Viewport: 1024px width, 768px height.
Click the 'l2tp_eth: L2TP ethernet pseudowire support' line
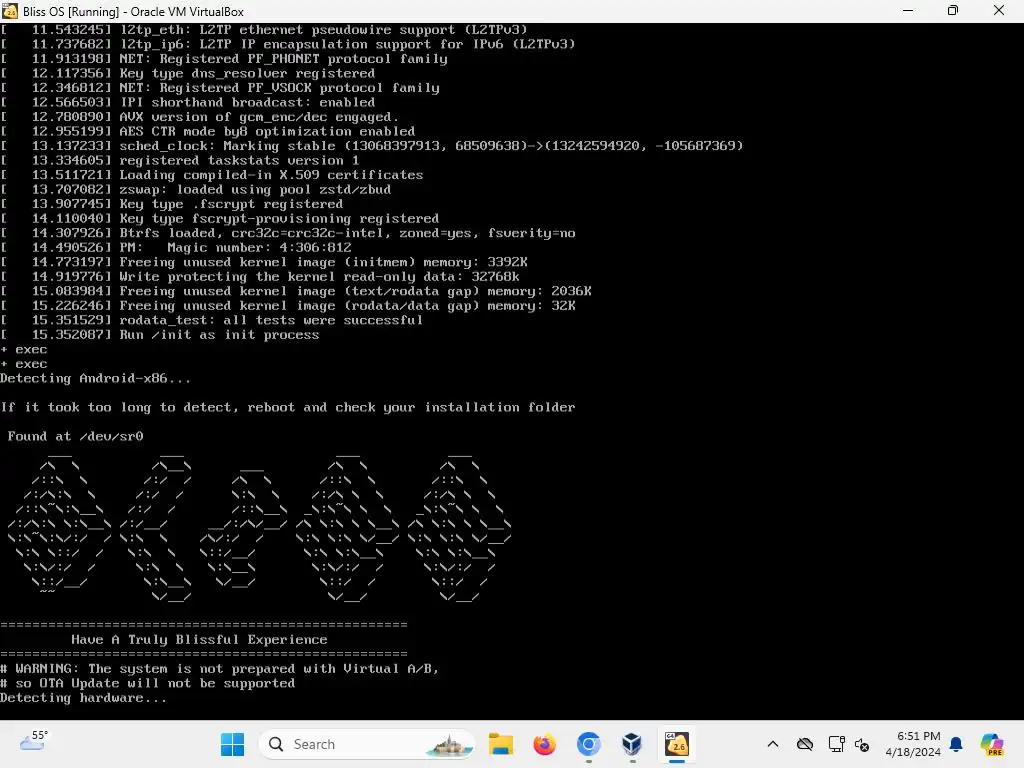coord(264,29)
